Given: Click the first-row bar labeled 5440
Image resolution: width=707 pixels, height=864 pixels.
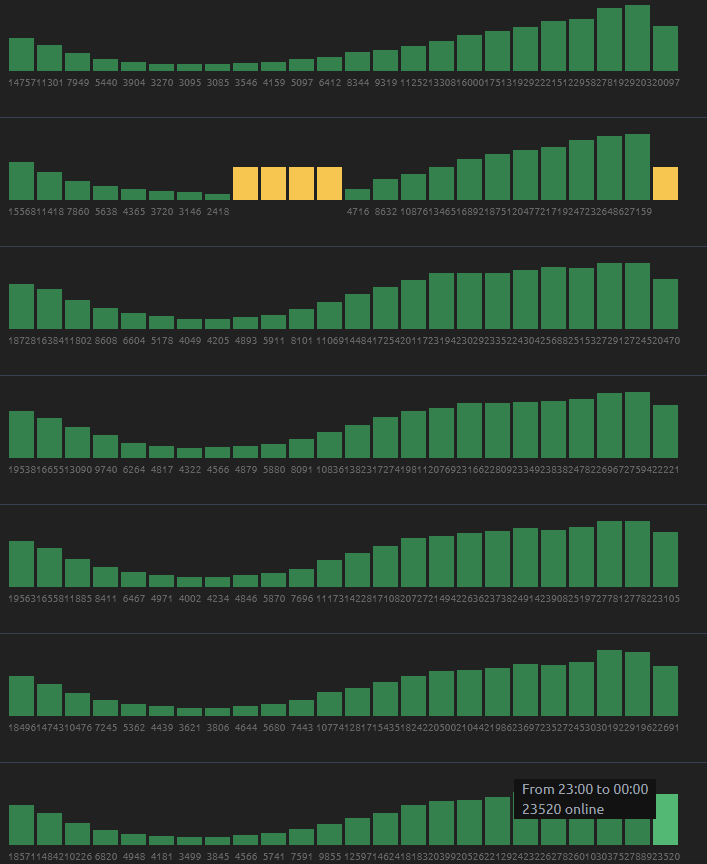Looking at the screenshot, I should (x=105, y=65).
